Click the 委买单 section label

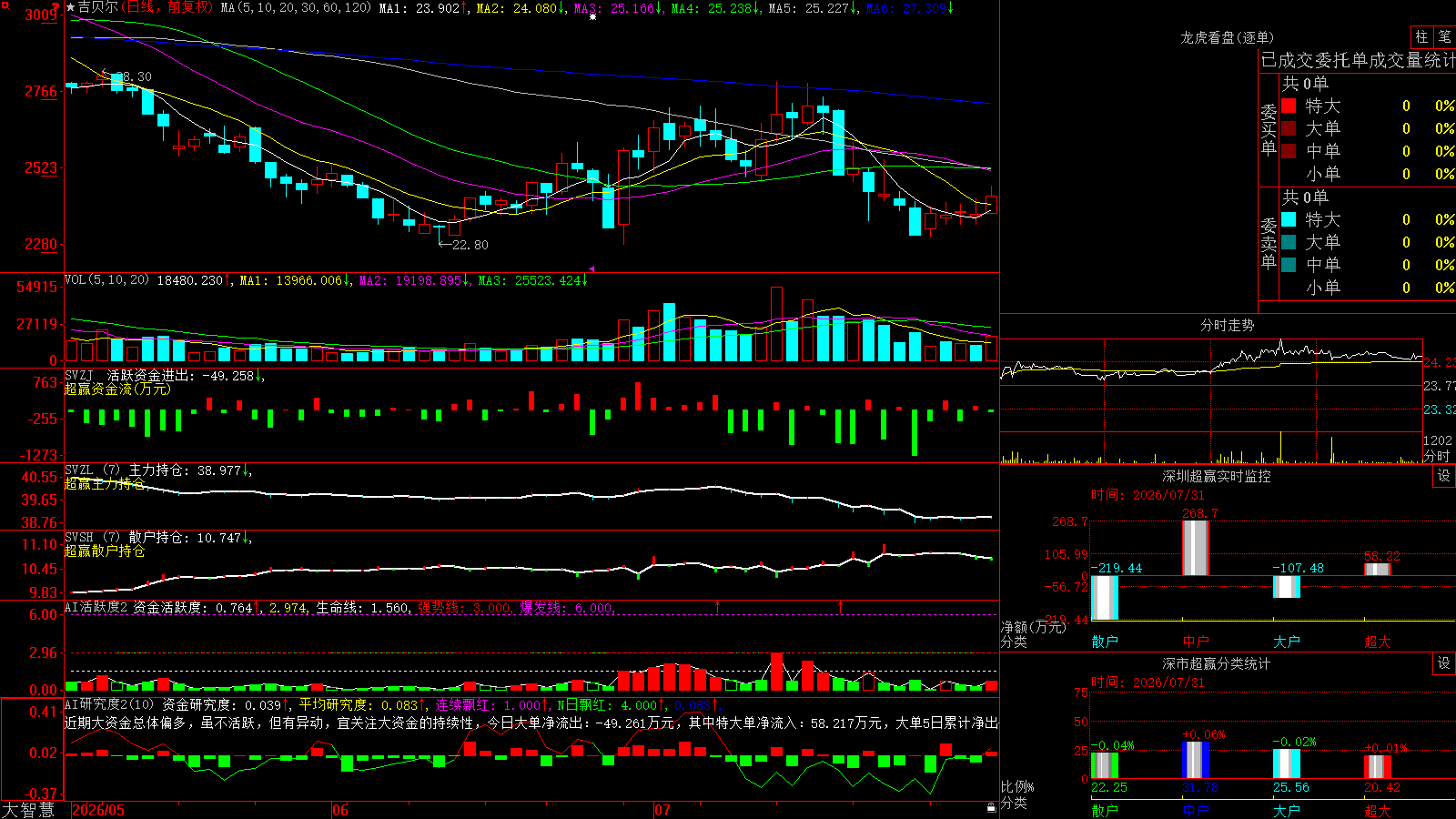(x=1269, y=129)
